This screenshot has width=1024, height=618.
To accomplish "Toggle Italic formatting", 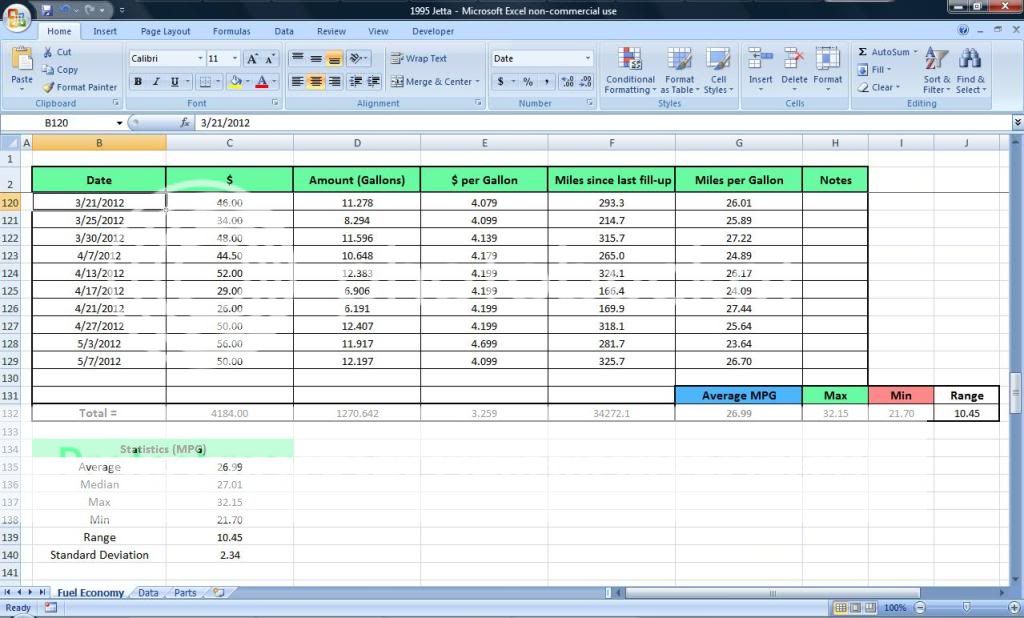I will tap(156, 82).
